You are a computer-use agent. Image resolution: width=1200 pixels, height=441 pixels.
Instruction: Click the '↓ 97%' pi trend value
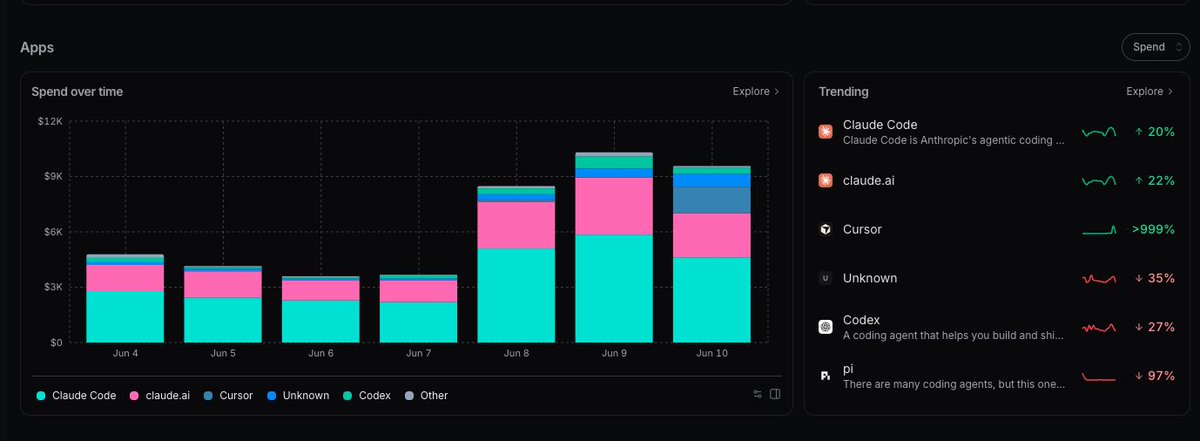pyautogui.click(x=1154, y=376)
